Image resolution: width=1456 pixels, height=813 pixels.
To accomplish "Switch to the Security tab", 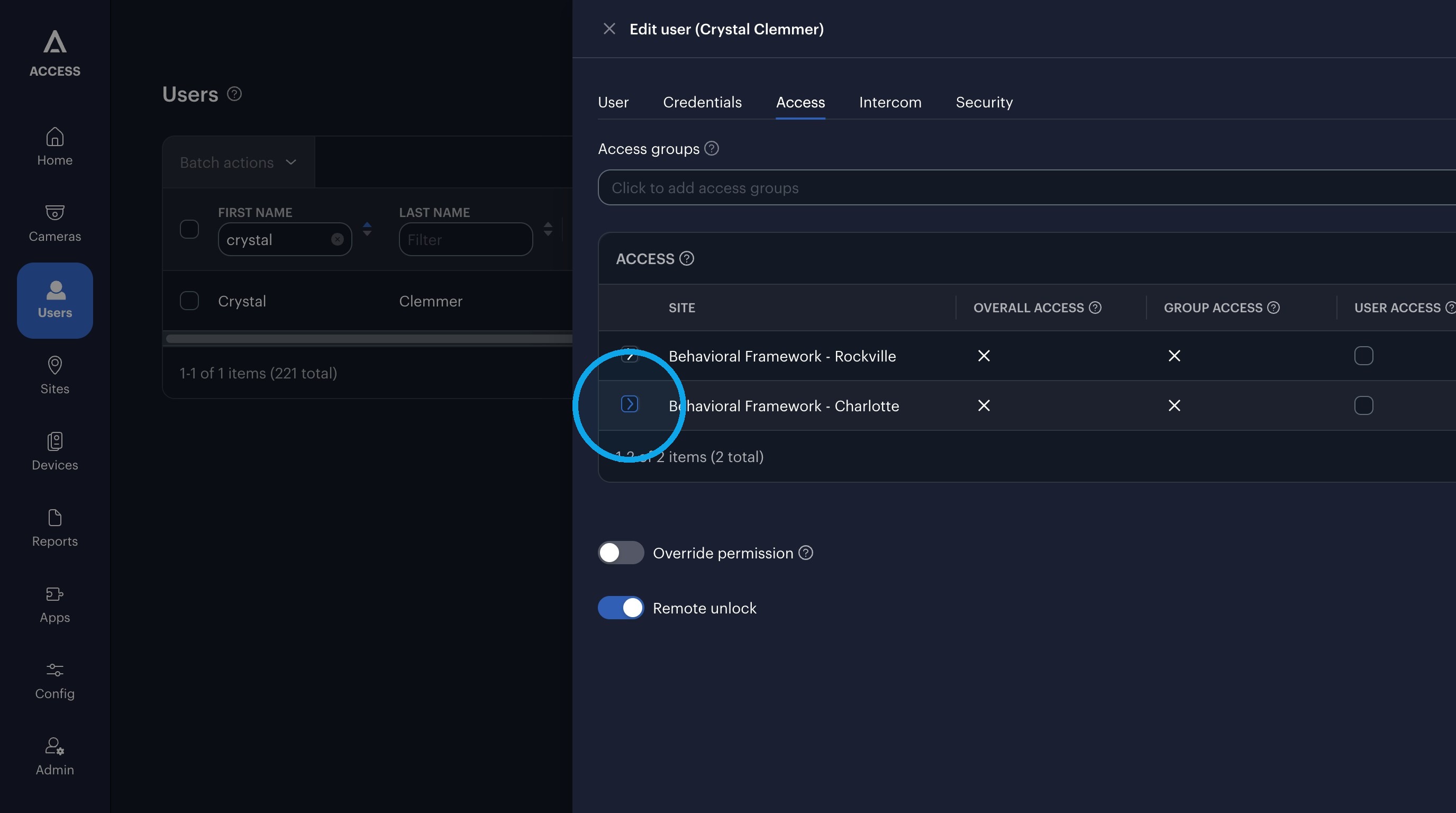I will [984, 102].
